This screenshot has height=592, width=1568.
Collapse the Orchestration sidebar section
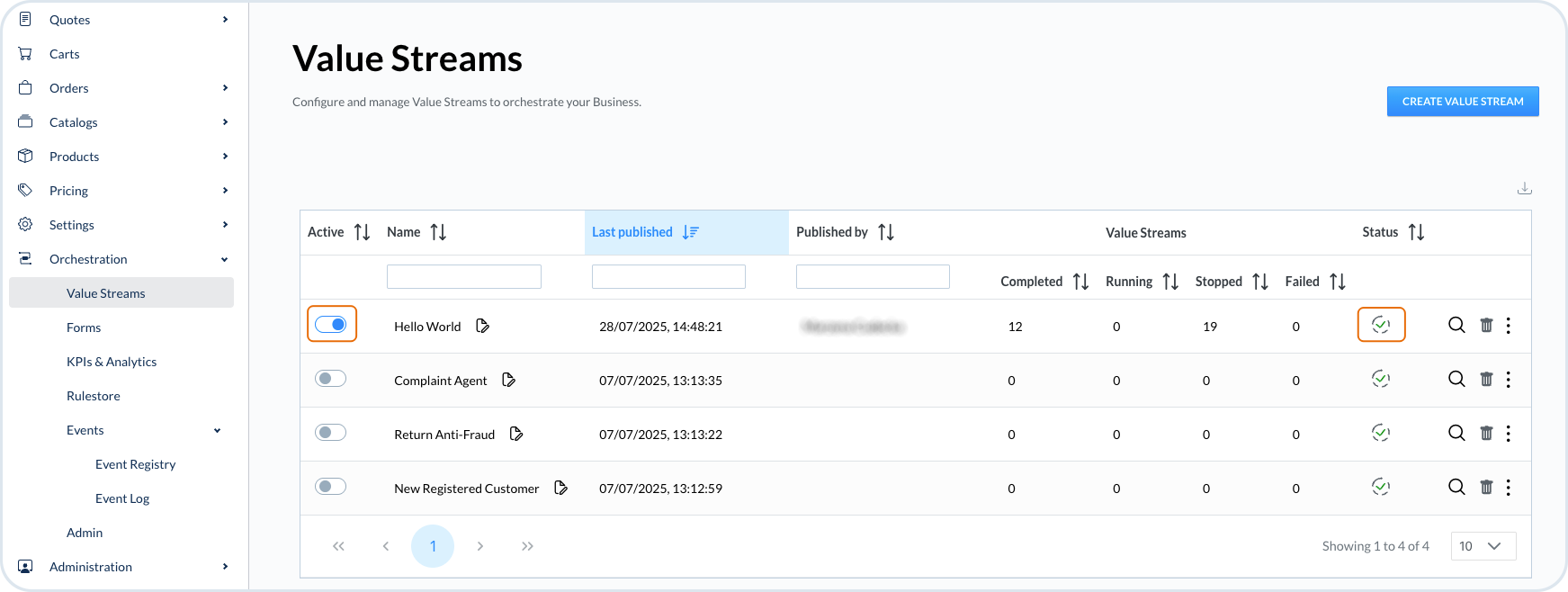[224, 259]
